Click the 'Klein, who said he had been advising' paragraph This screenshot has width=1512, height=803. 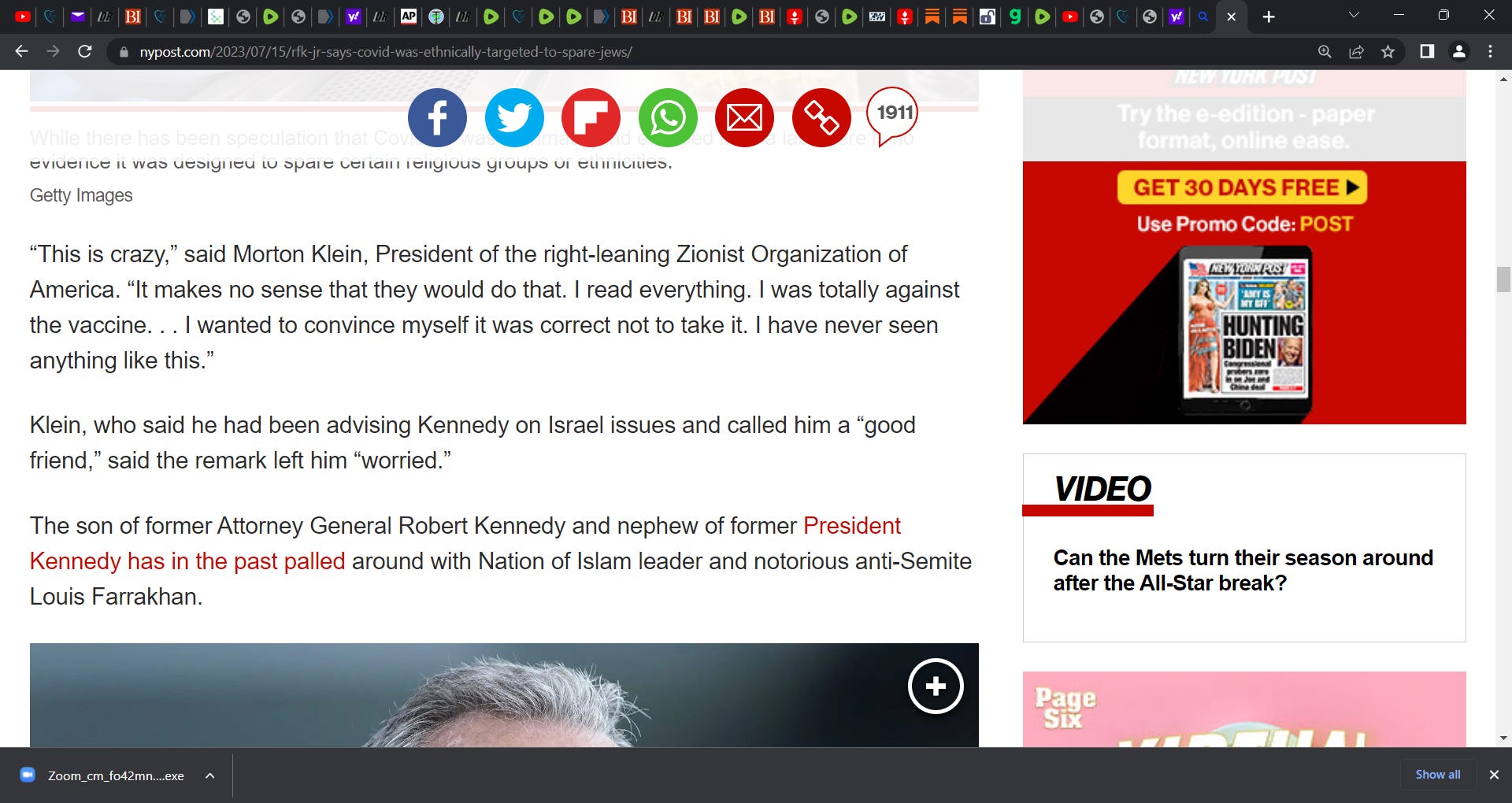(x=472, y=442)
